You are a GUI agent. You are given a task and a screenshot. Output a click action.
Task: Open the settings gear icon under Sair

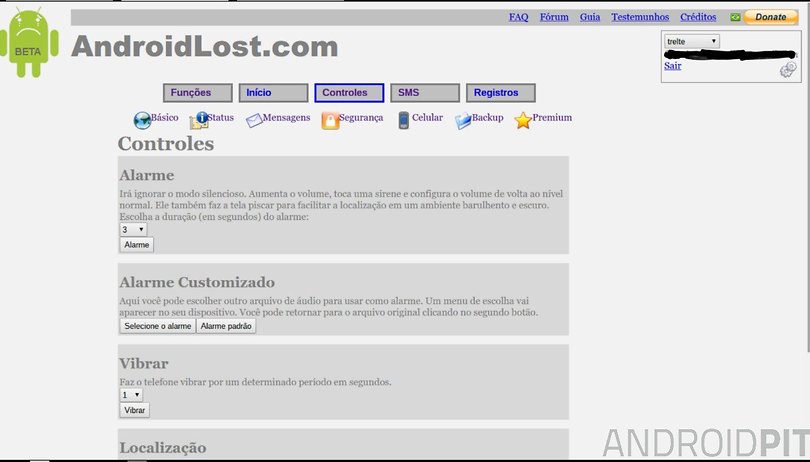tap(788, 69)
